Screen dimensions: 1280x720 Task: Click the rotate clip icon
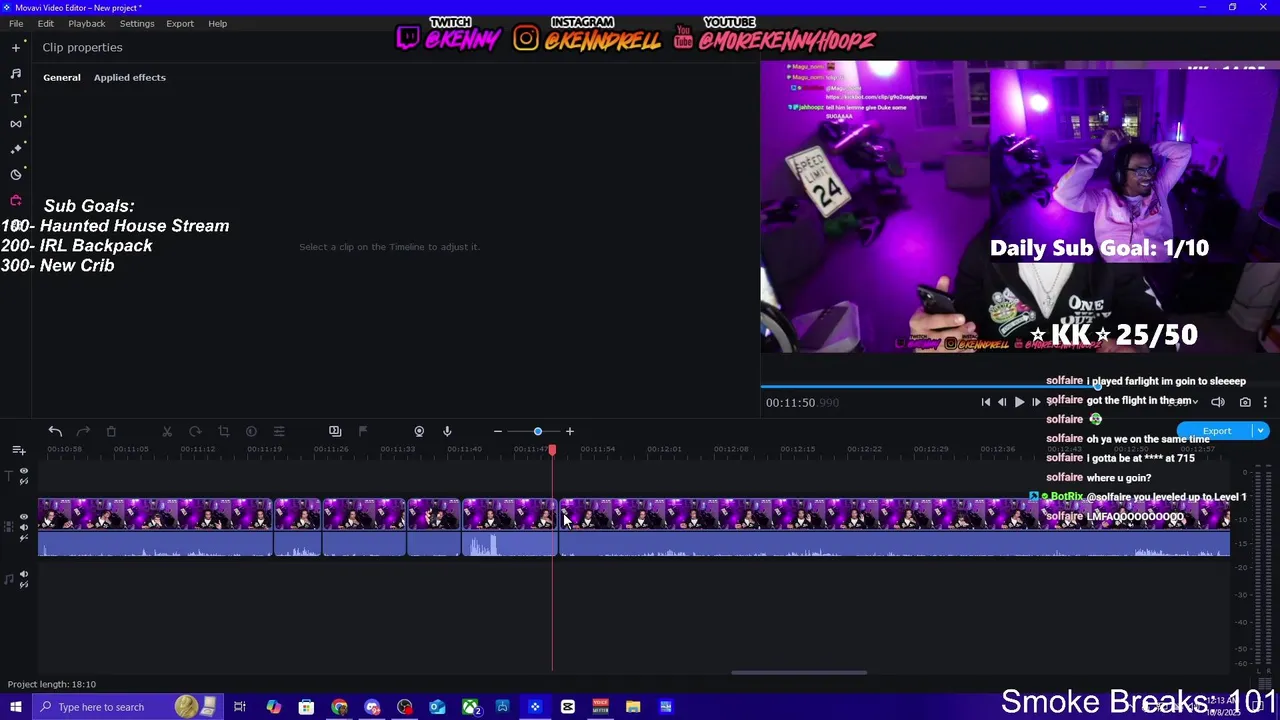point(195,431)
